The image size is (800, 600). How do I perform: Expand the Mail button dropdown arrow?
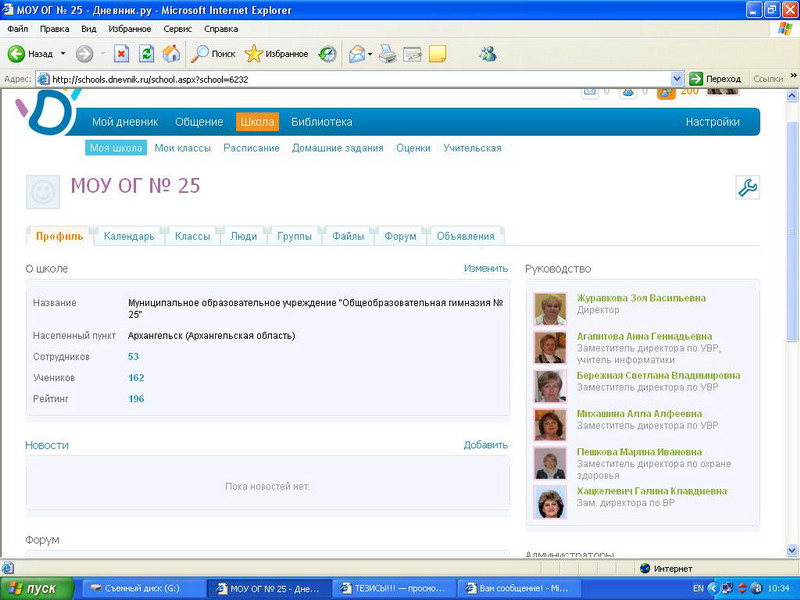pos(370,54)
